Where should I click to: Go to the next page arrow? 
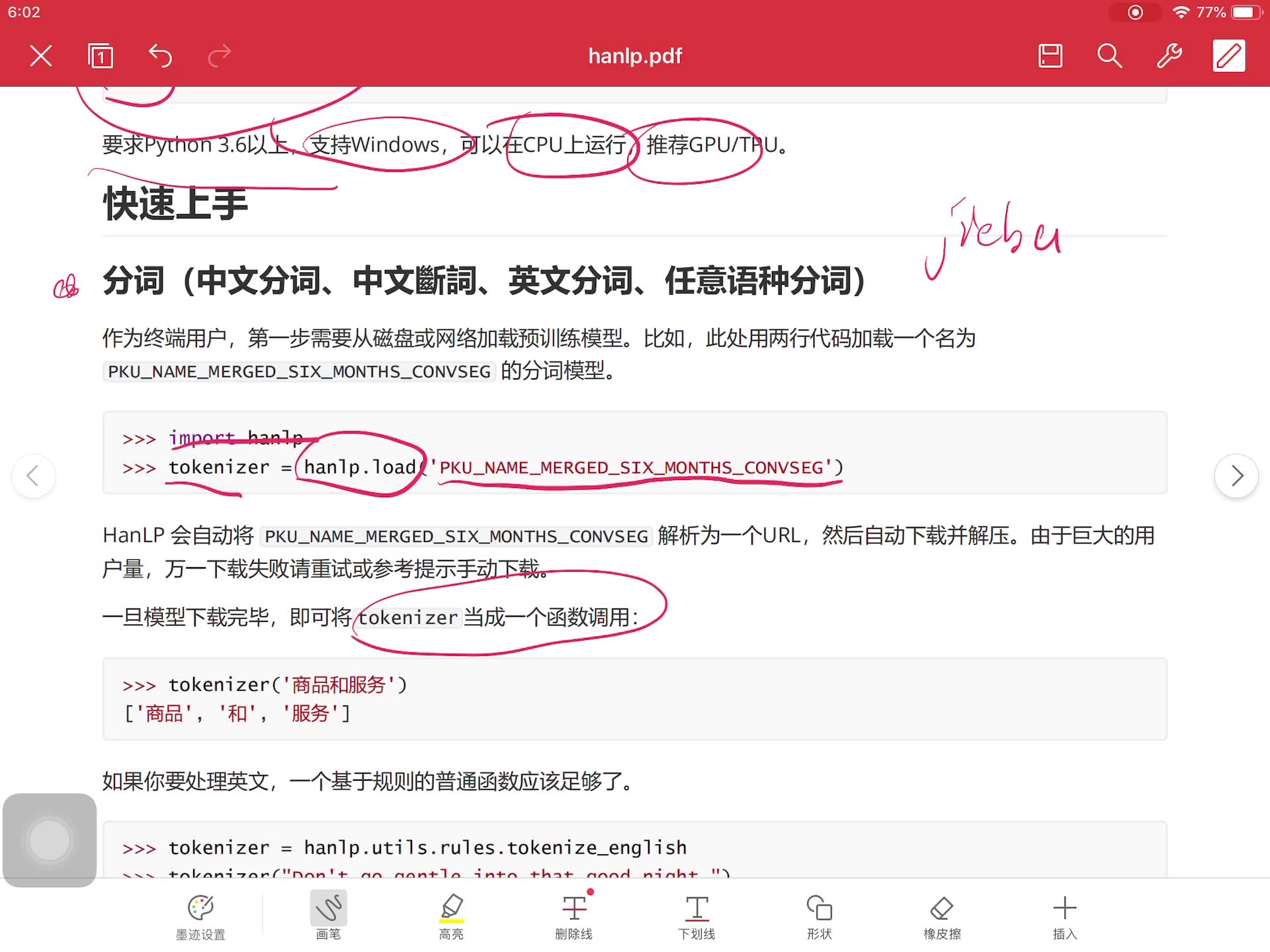pyautogui.click(x=1236, y=476)
